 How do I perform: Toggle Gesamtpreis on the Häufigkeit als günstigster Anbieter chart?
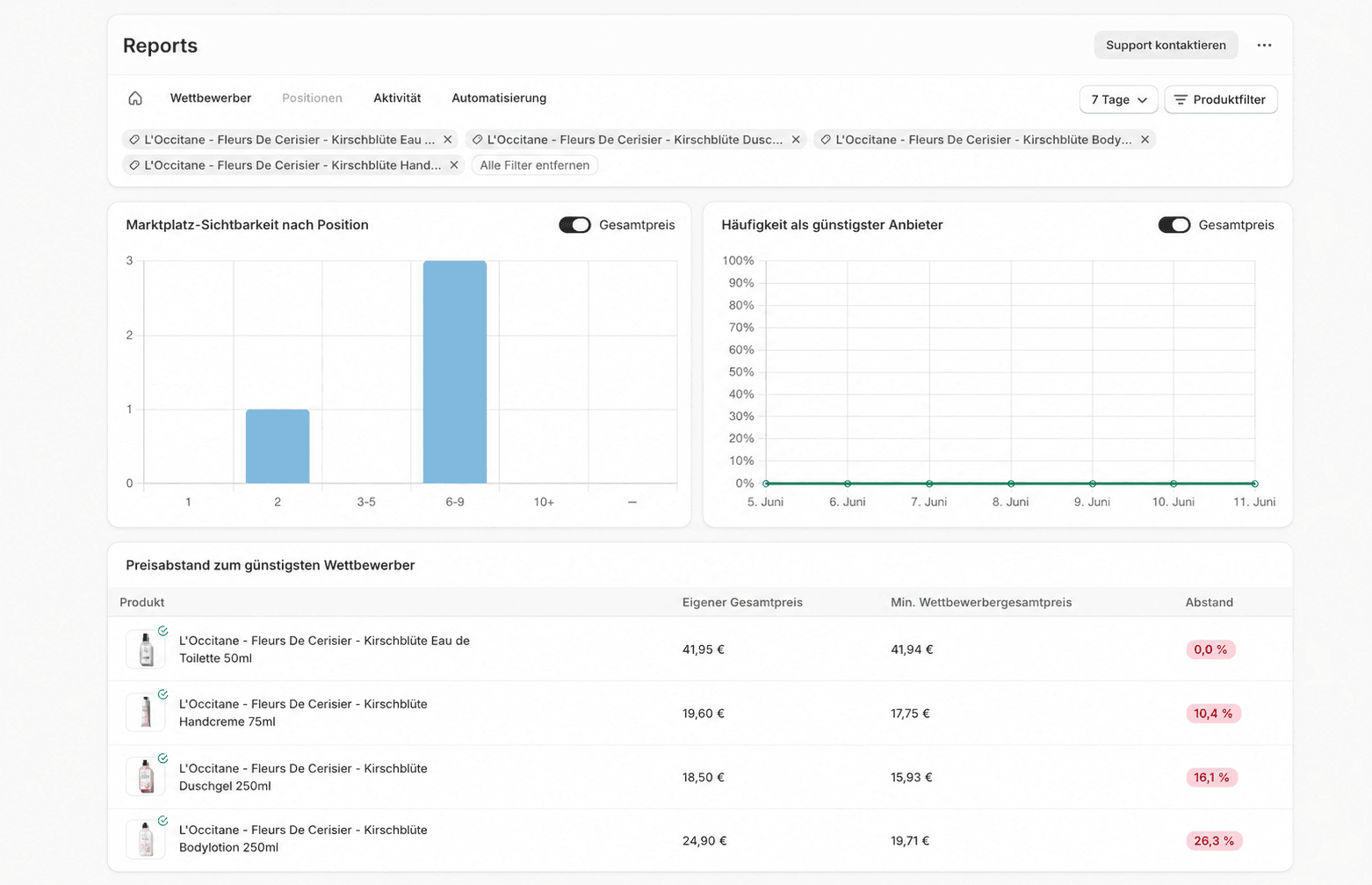pyautogui.click(x=1174, y=225)
